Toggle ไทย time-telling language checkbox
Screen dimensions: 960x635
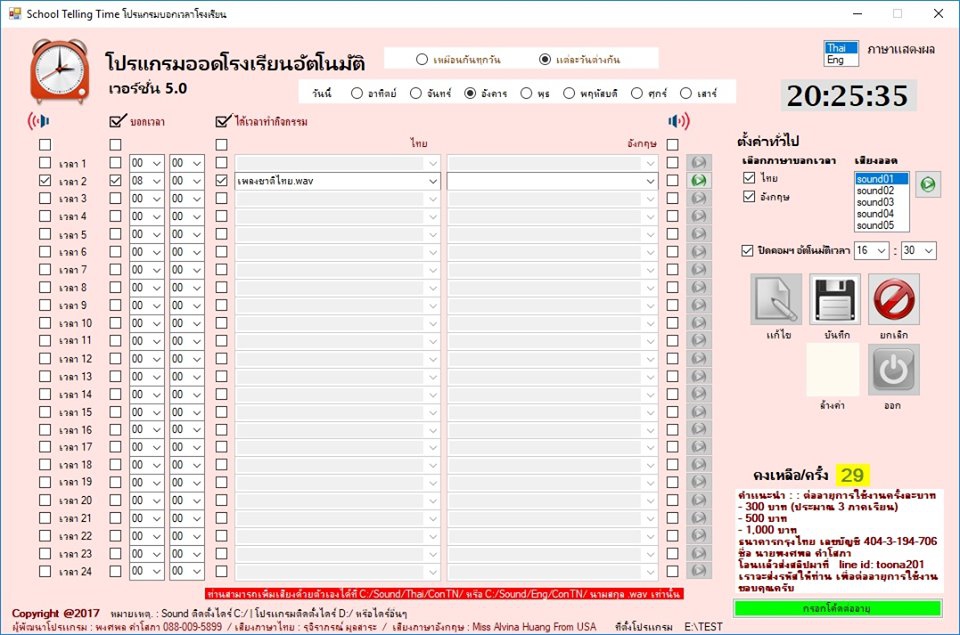(x=748, y=178)
